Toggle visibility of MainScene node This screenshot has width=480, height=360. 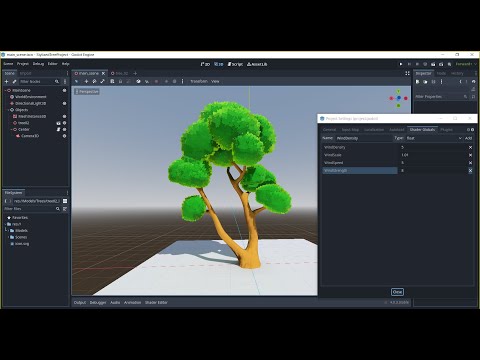pyautogui.click(x=64, y=90)
